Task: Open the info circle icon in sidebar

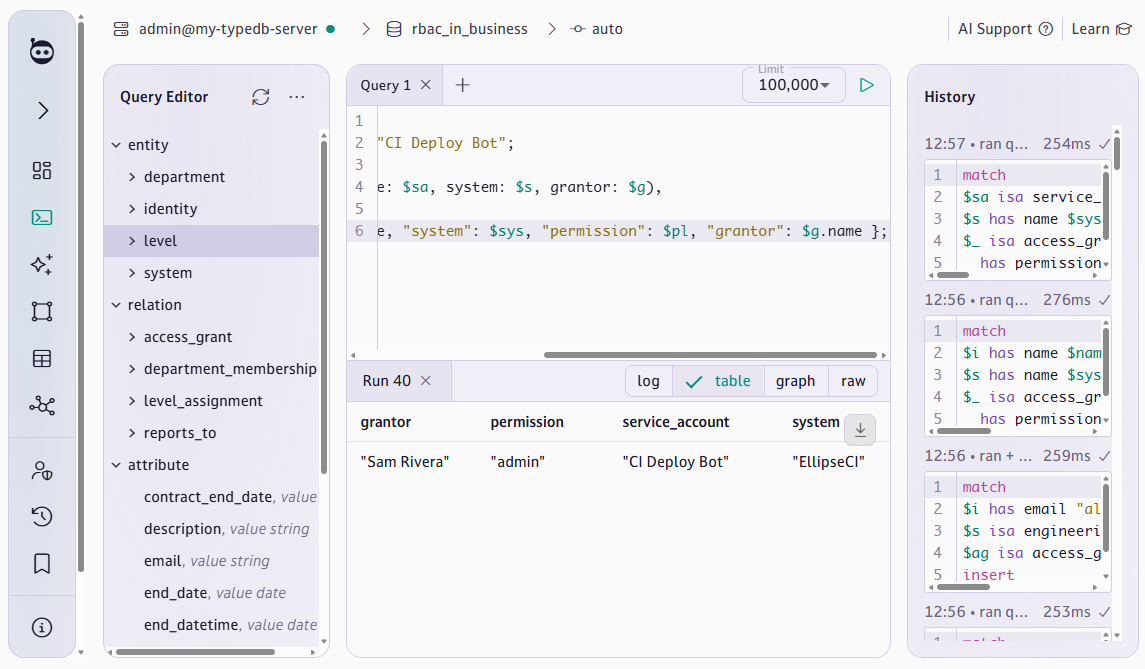Action: click(x=42, y=627)
